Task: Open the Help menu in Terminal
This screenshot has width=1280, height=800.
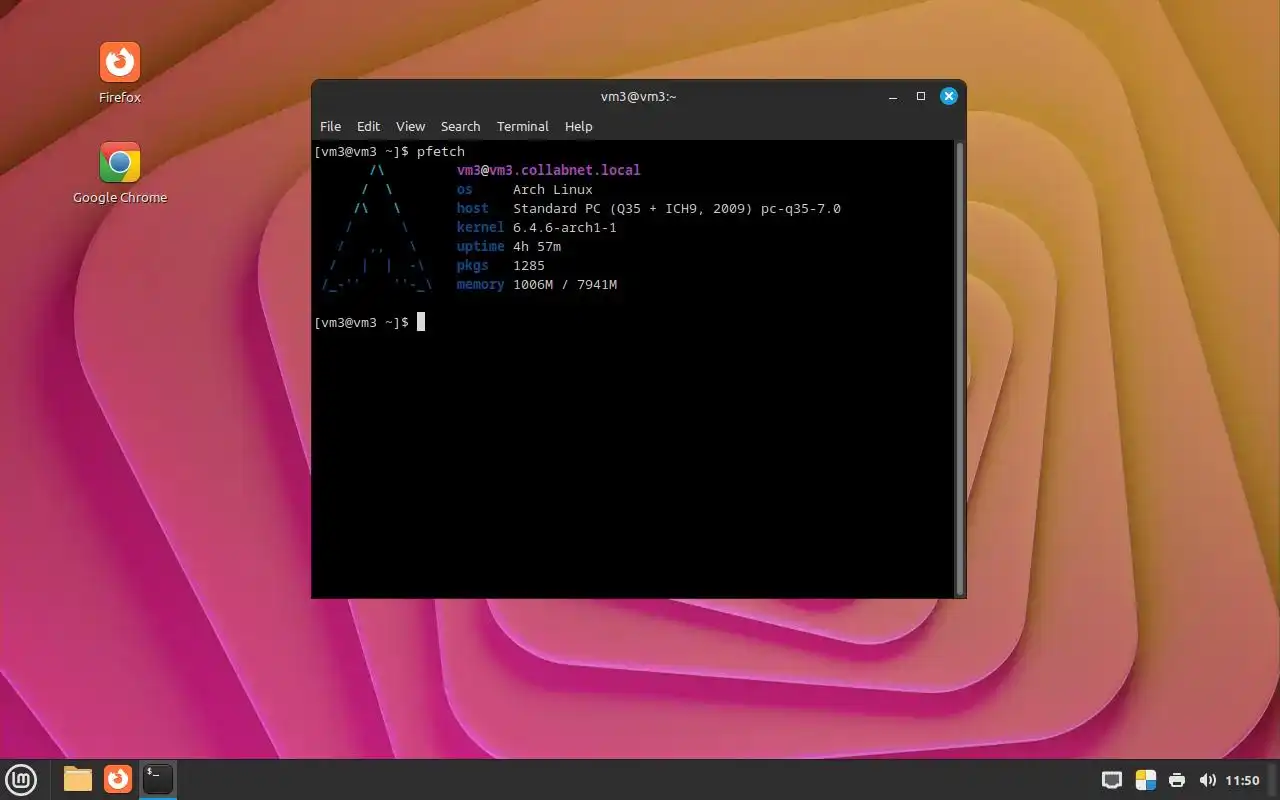Action: pos(578,126)
